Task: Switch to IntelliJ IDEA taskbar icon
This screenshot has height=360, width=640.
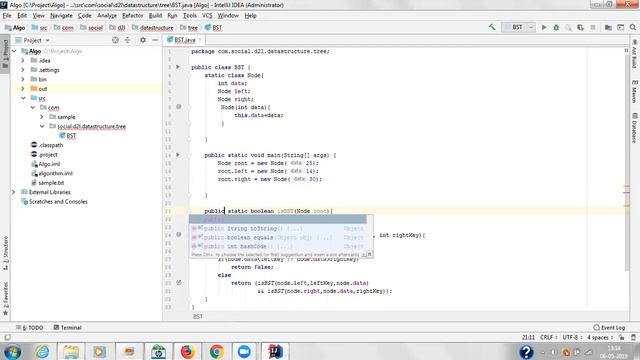Action: point(275,351)
